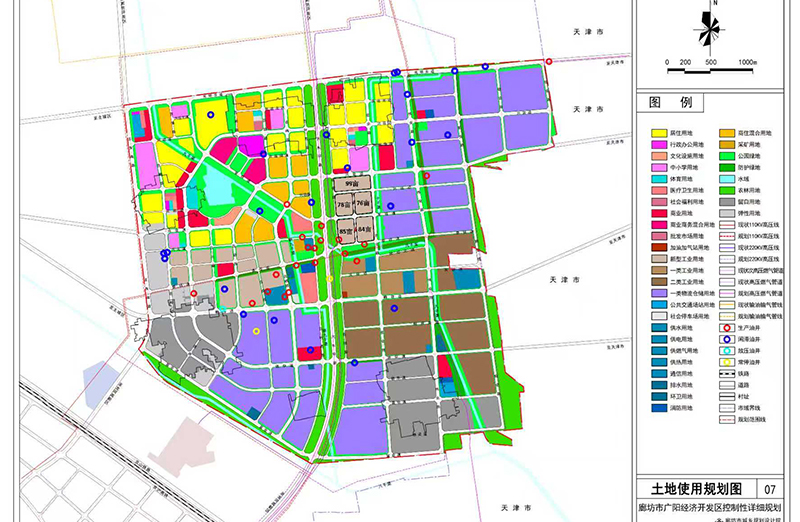Click the purple 一类物流仓储用地 legend swatch

659,293
